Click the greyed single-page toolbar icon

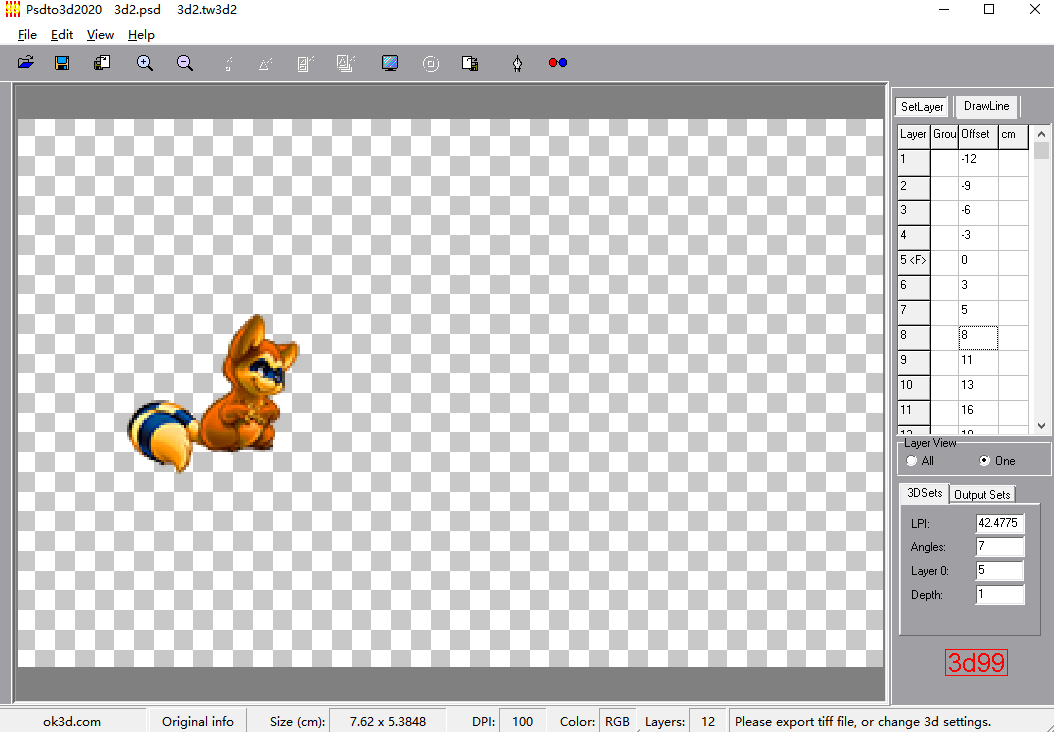coord(305,64)
